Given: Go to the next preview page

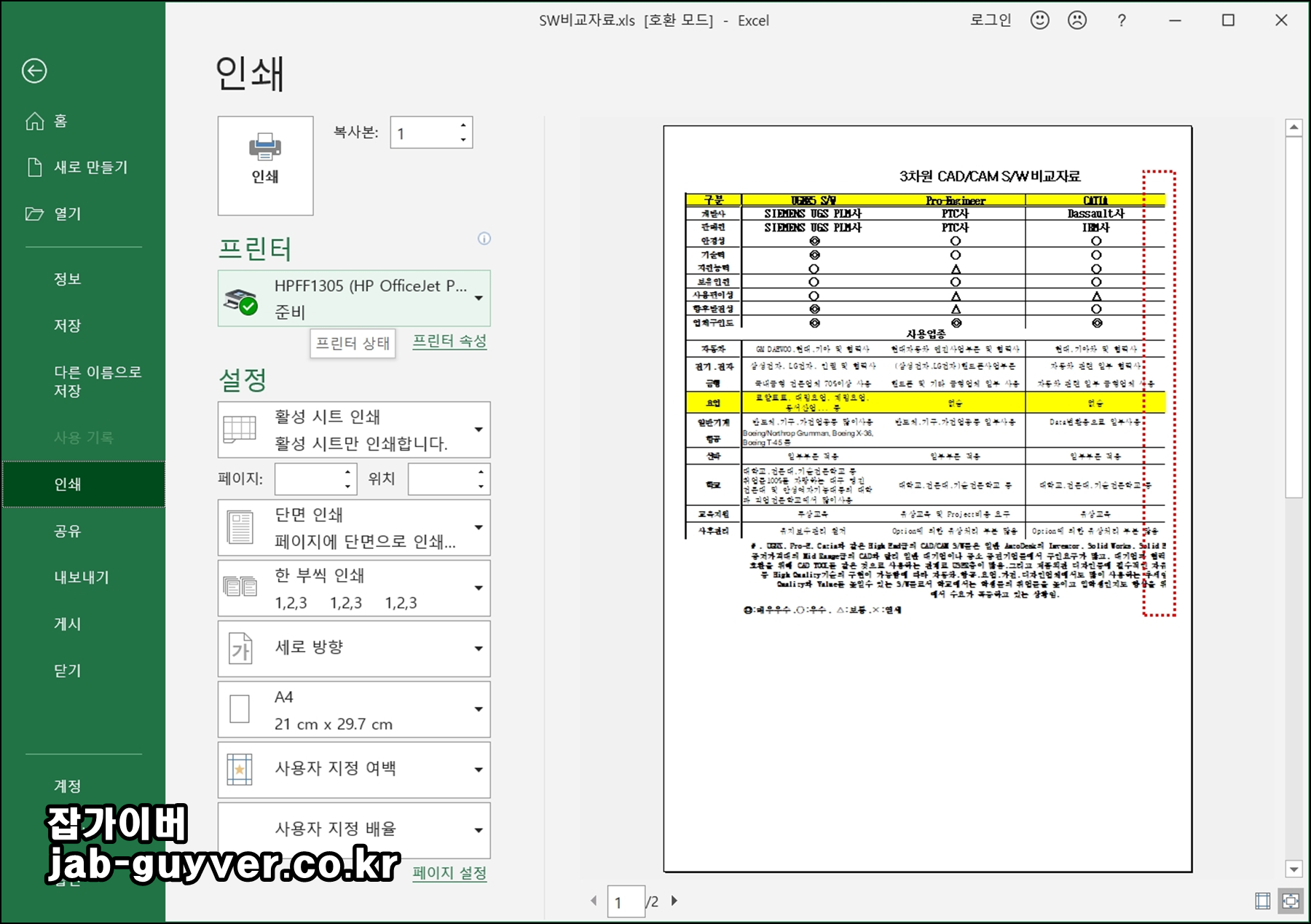Looking at the screenshot, I should click(674, 901).
